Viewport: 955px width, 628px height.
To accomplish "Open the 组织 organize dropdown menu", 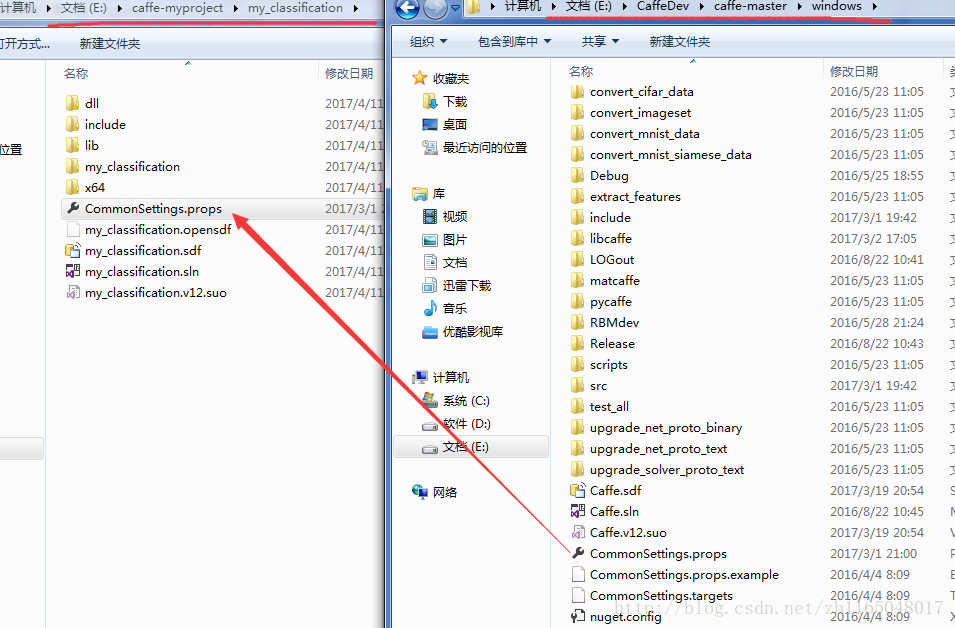I will (428, 41).
